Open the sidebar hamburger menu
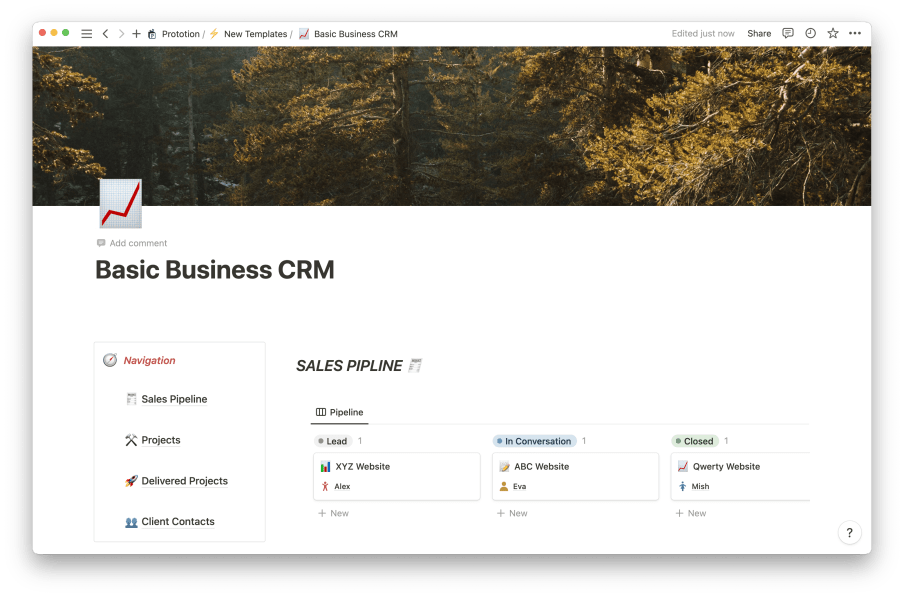This screenshot has width=904, height=597. click(86, 34)
